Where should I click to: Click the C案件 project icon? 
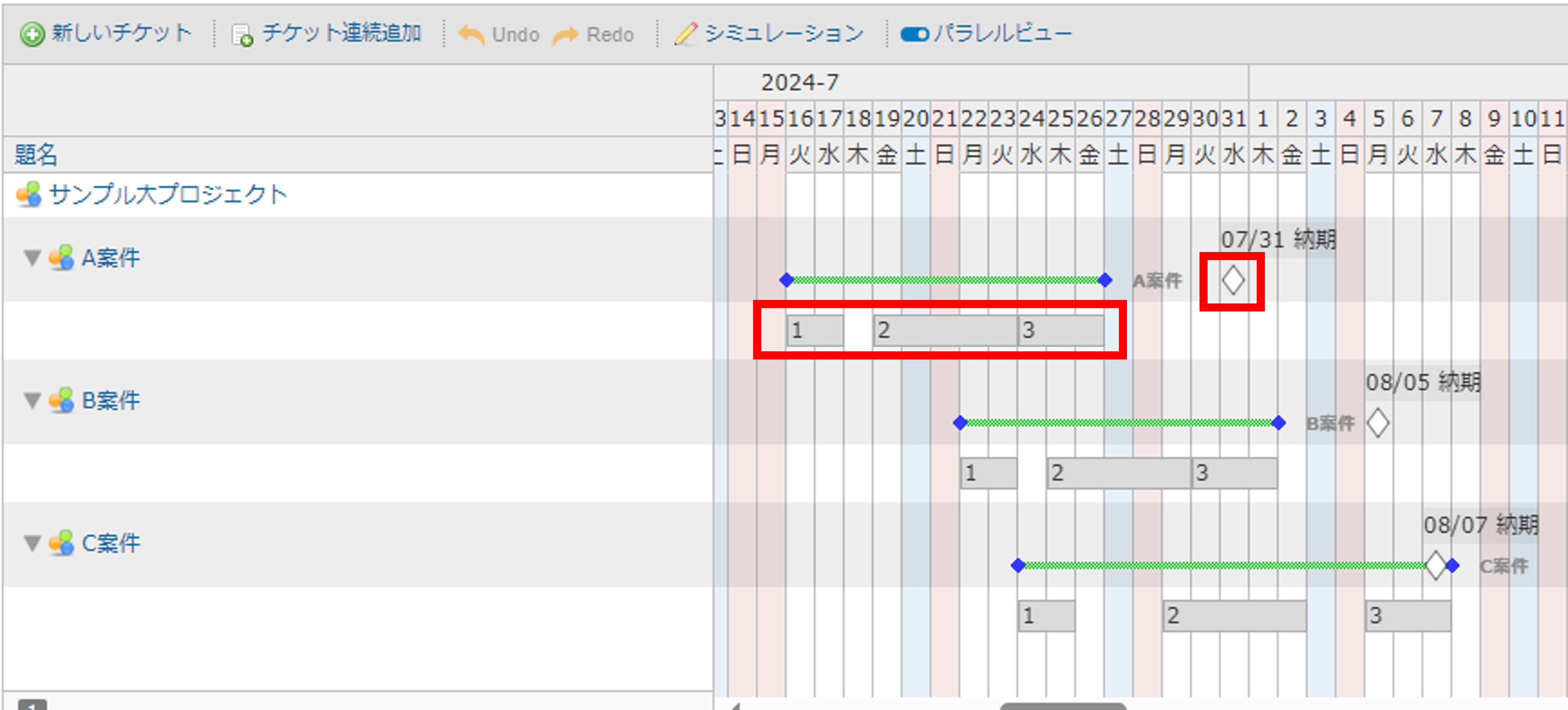(x=61, y=543)
